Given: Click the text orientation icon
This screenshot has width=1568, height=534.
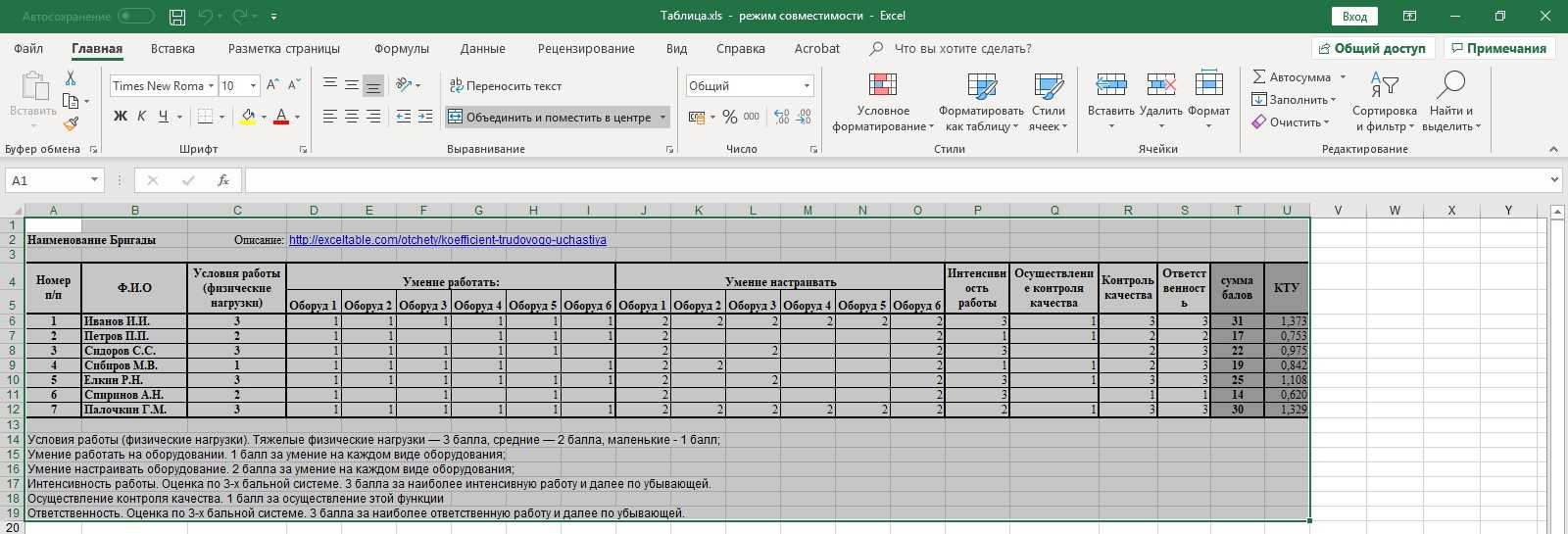Looking at the screenshot, I should pyautogui.click(x=404, y=85).
